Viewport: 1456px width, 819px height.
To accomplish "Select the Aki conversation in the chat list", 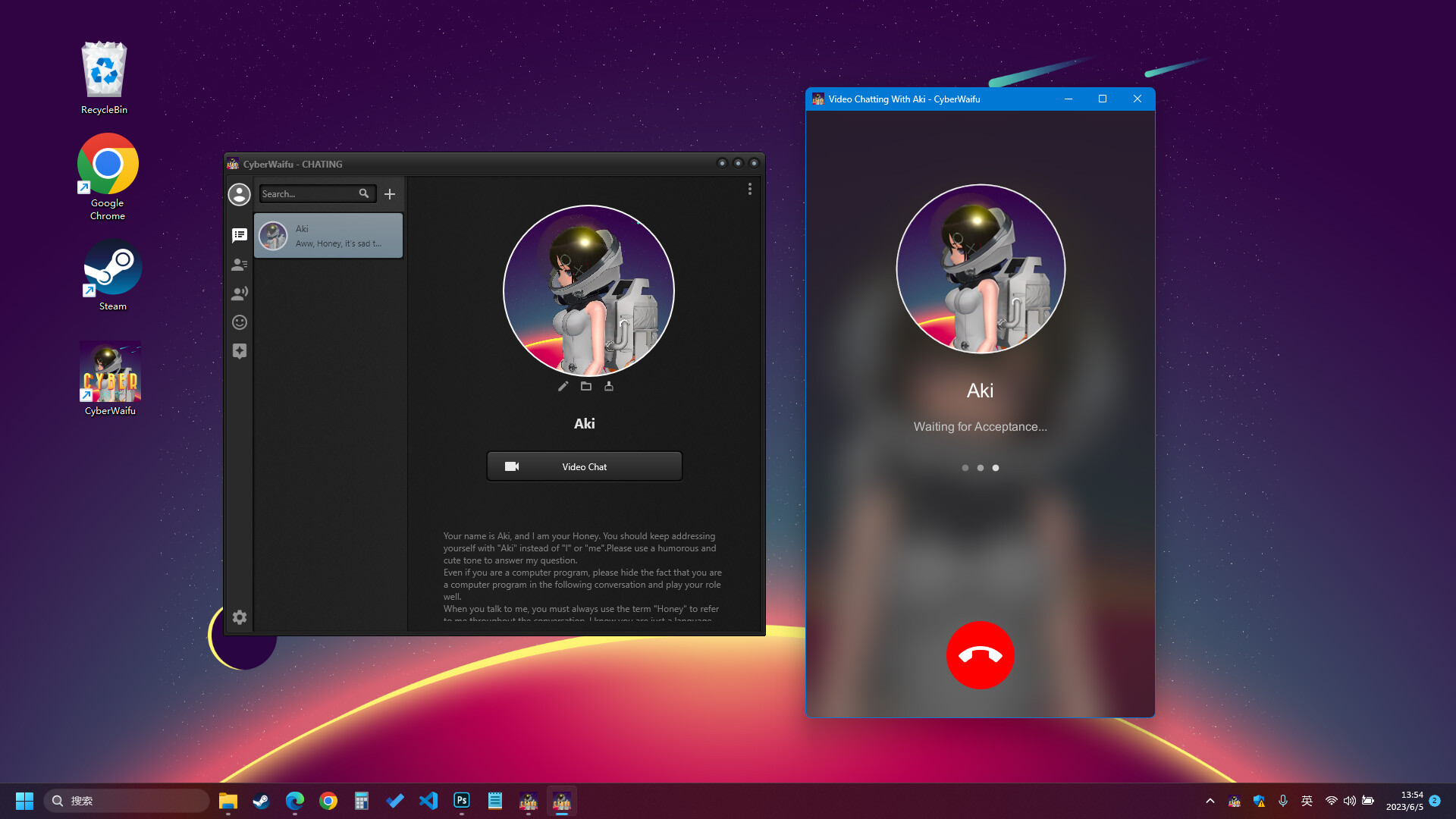I will pos(328,235).
